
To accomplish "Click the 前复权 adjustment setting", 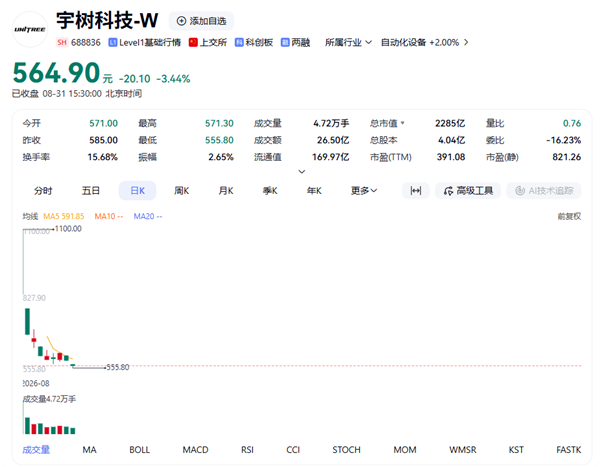I will click(x=569, y=217).
